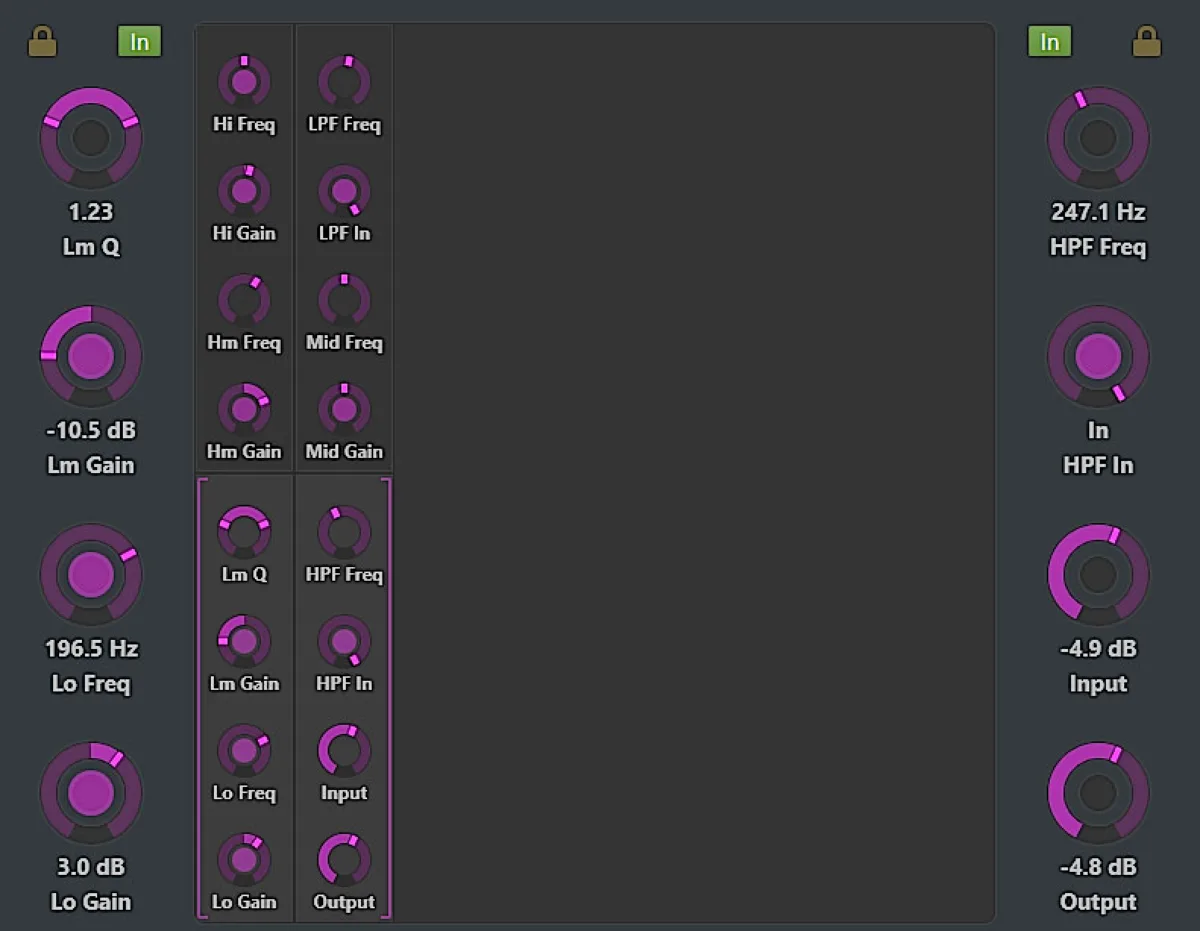Click the 196.5 Hz value

(x=91, y=648)
